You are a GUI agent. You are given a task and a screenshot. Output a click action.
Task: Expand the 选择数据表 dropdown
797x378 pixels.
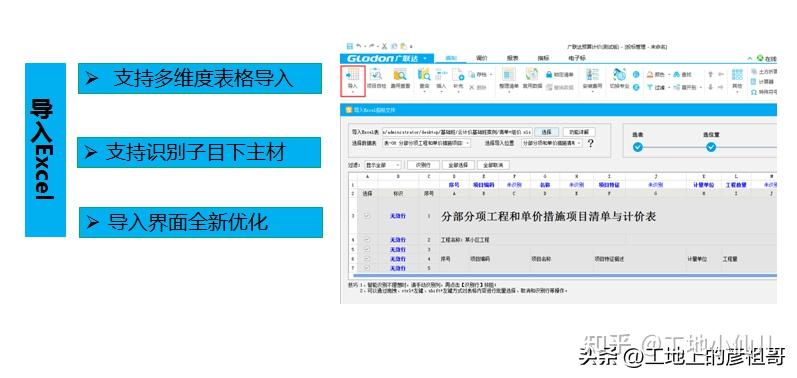click(x=425, y=143)
